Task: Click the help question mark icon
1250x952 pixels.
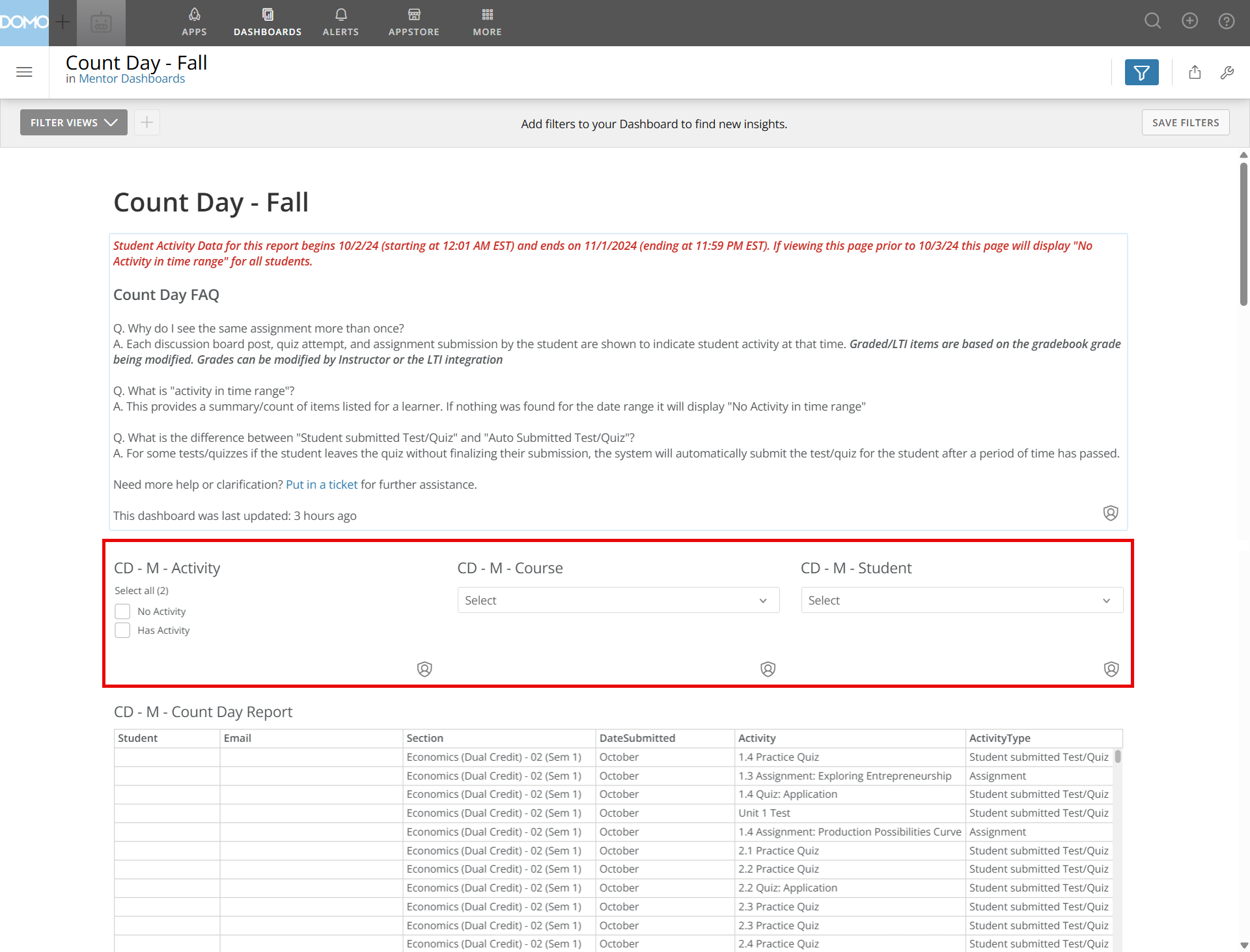Action: point(1227,21)
